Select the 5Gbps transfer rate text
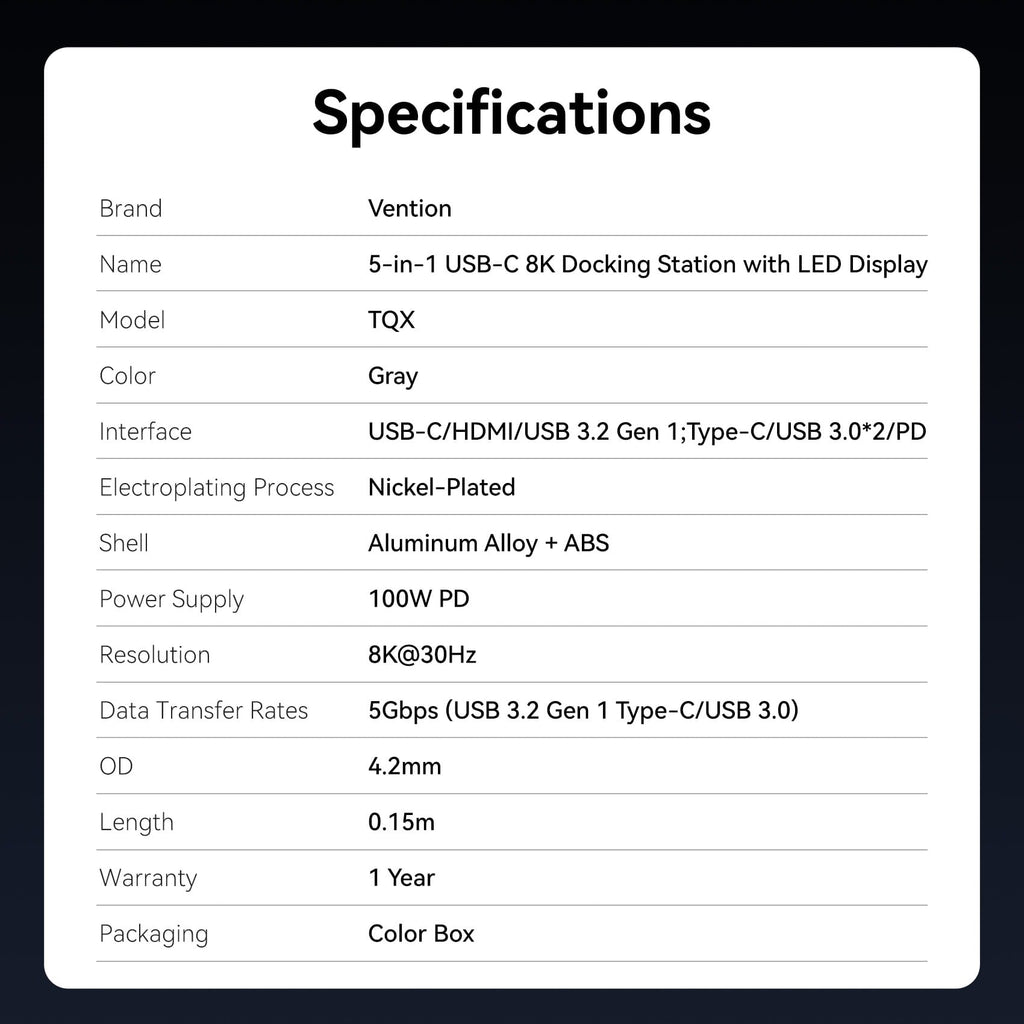The image size is (1024, 1024). tap(583, 711)
